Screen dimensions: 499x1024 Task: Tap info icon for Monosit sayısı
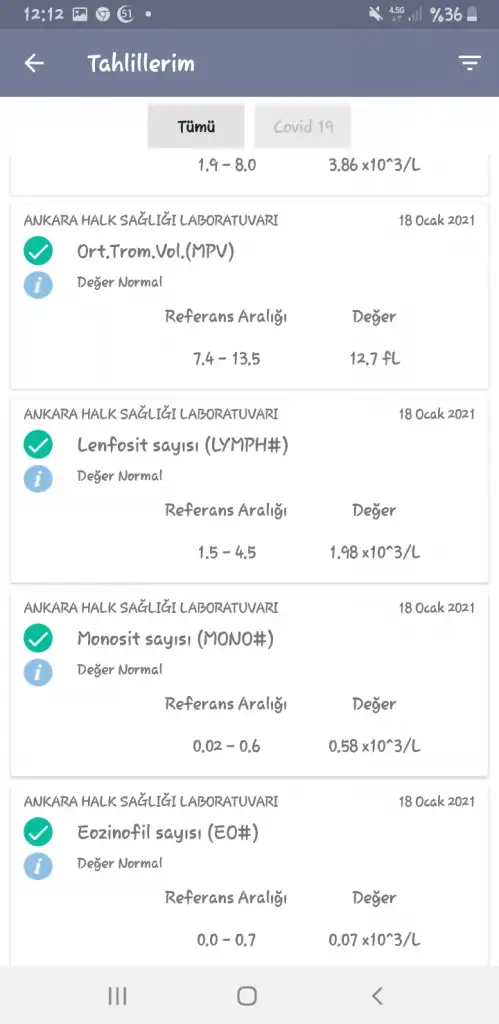pyautogui.click(x=39, y=671)
